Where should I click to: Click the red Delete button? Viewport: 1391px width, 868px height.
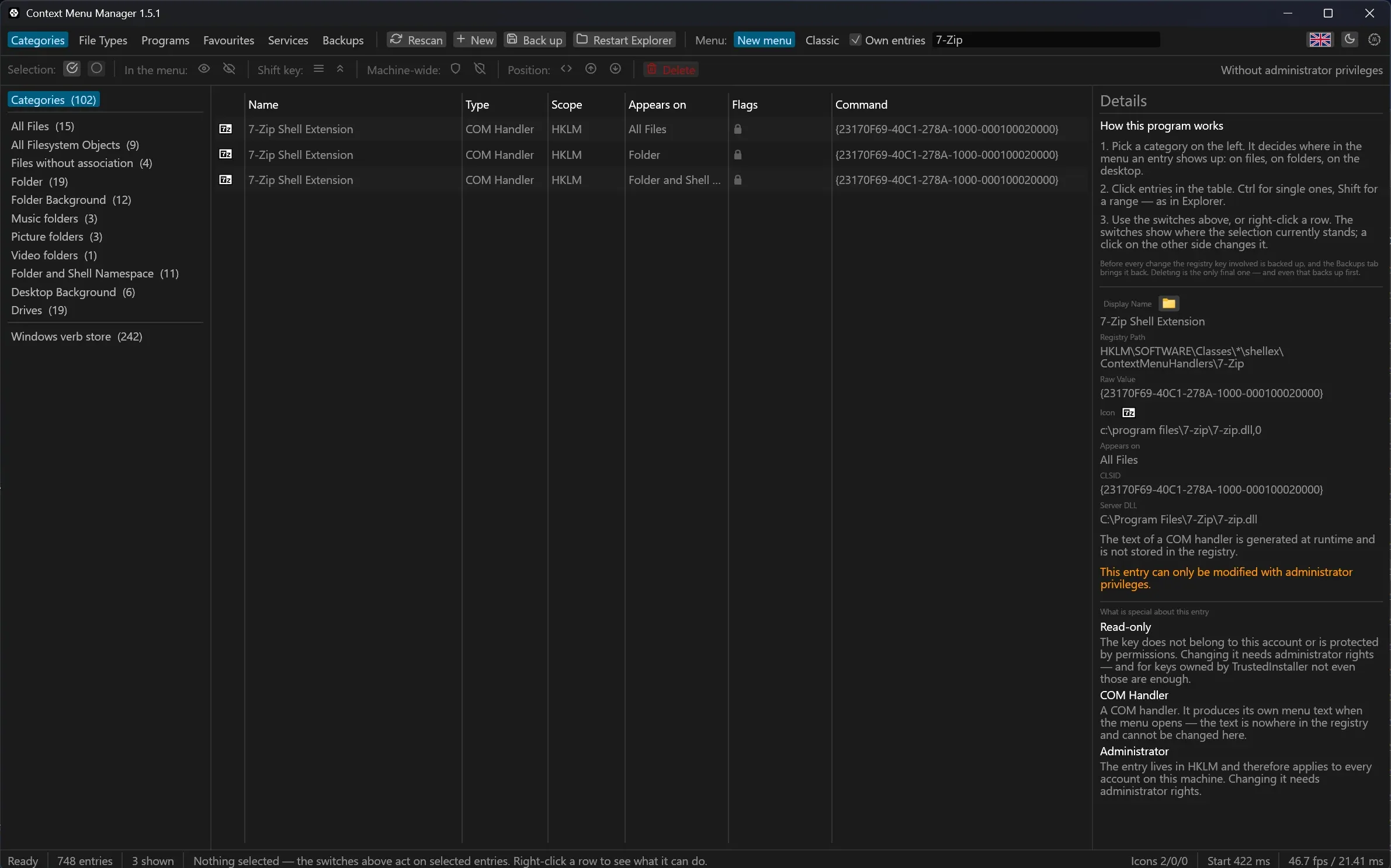(x=671, y=70)
